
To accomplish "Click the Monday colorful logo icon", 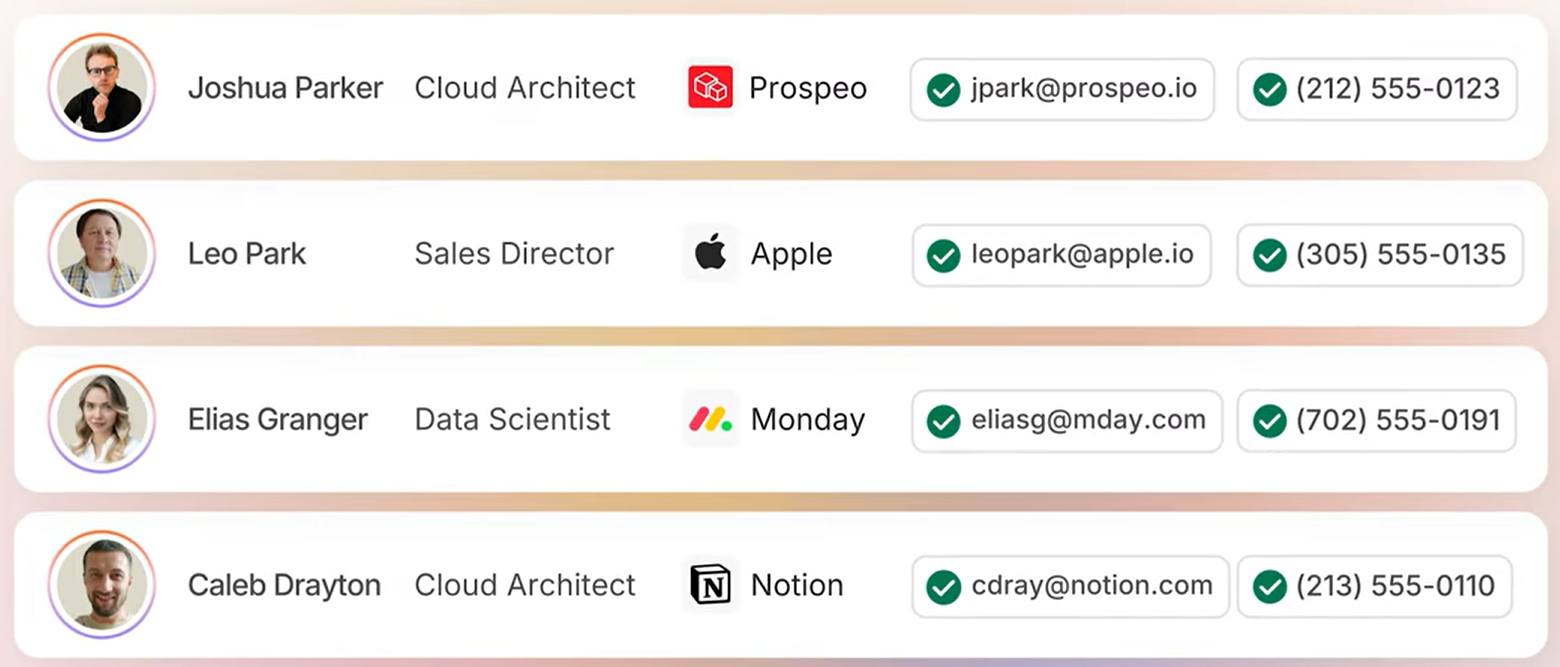I will pos(710,419).
